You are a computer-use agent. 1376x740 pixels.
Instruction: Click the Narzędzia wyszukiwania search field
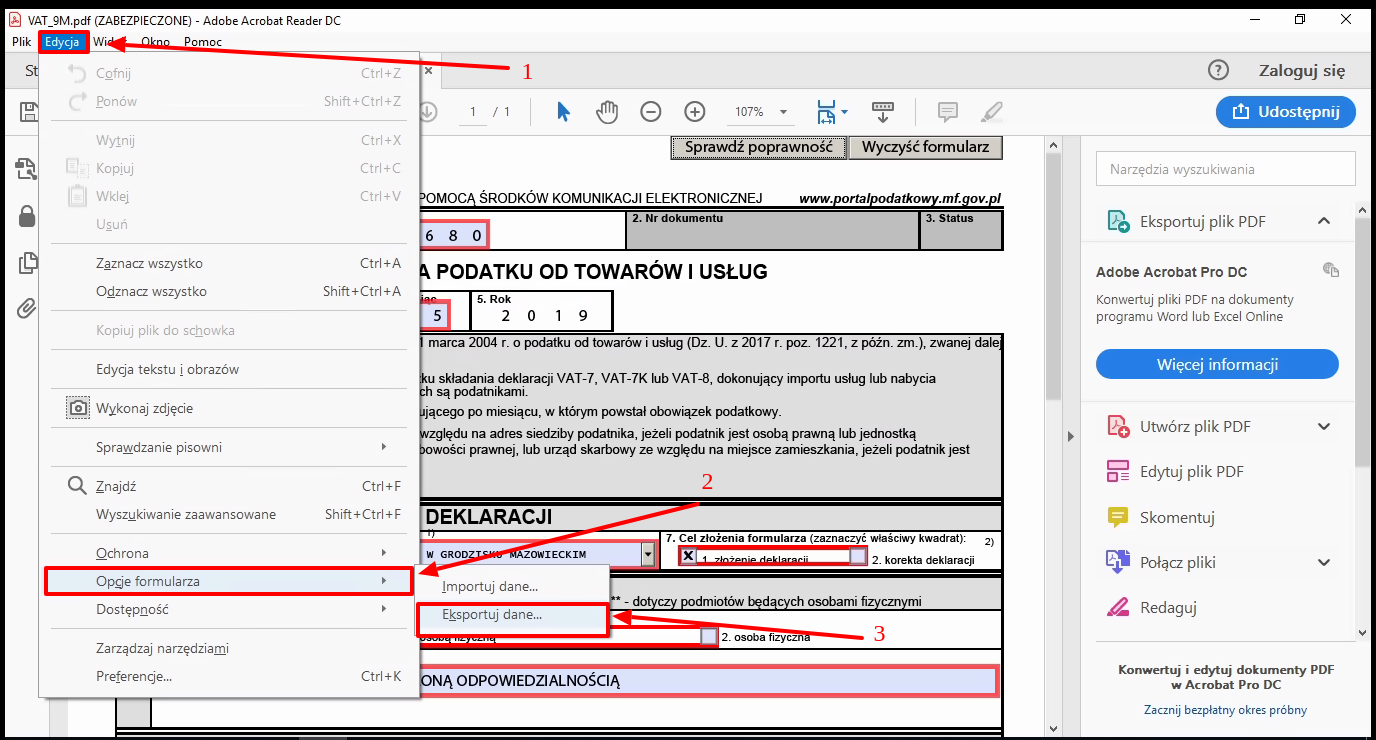pyautogui.click(x=1226, y=169)
